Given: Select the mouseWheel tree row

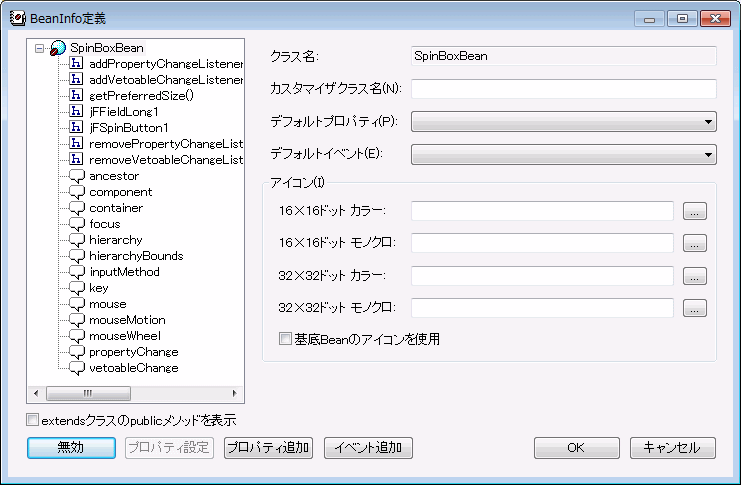Looking at the screenshot, I should click(x=125, y=336).
